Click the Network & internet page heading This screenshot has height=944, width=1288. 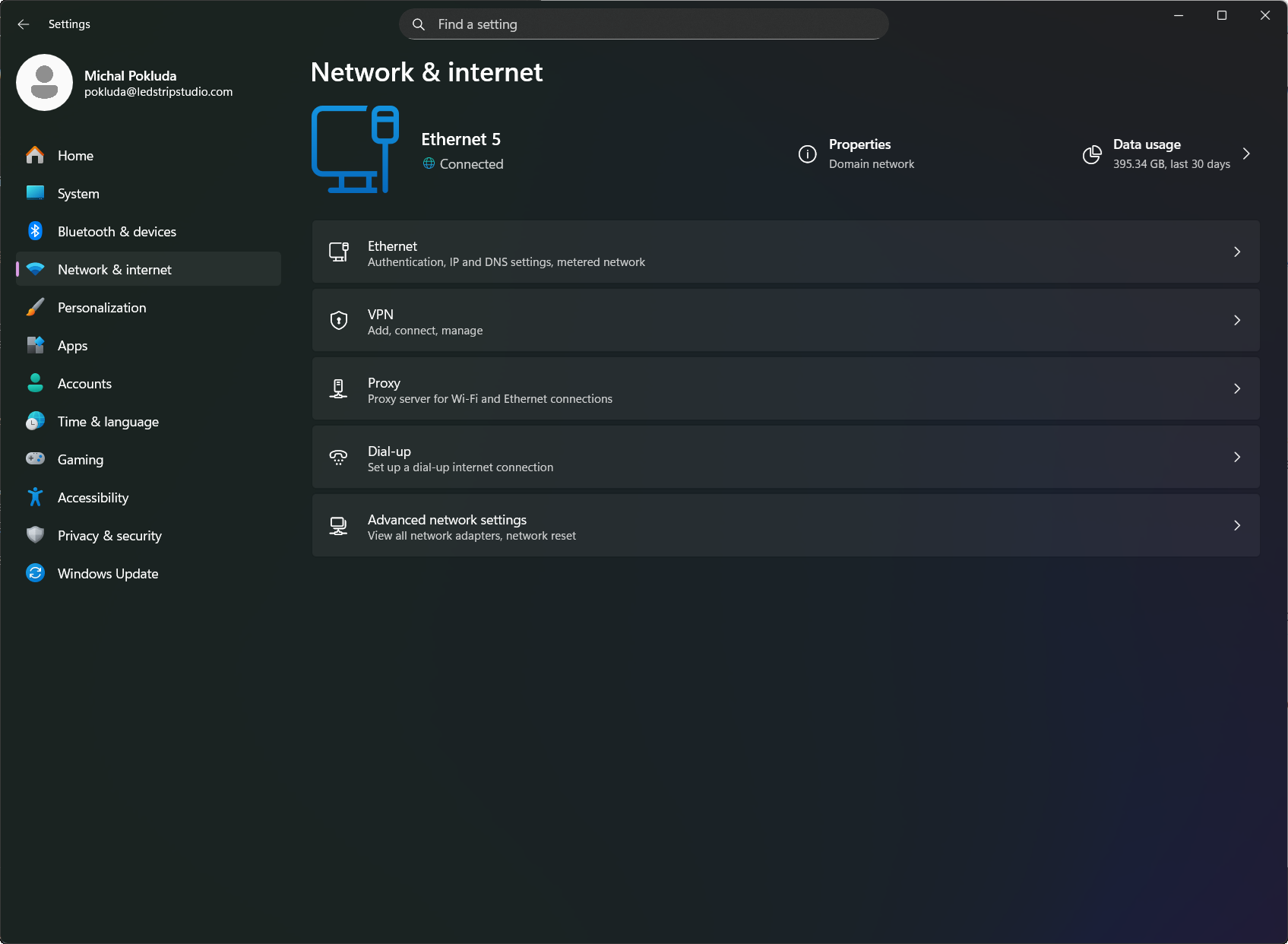[426, 72]
